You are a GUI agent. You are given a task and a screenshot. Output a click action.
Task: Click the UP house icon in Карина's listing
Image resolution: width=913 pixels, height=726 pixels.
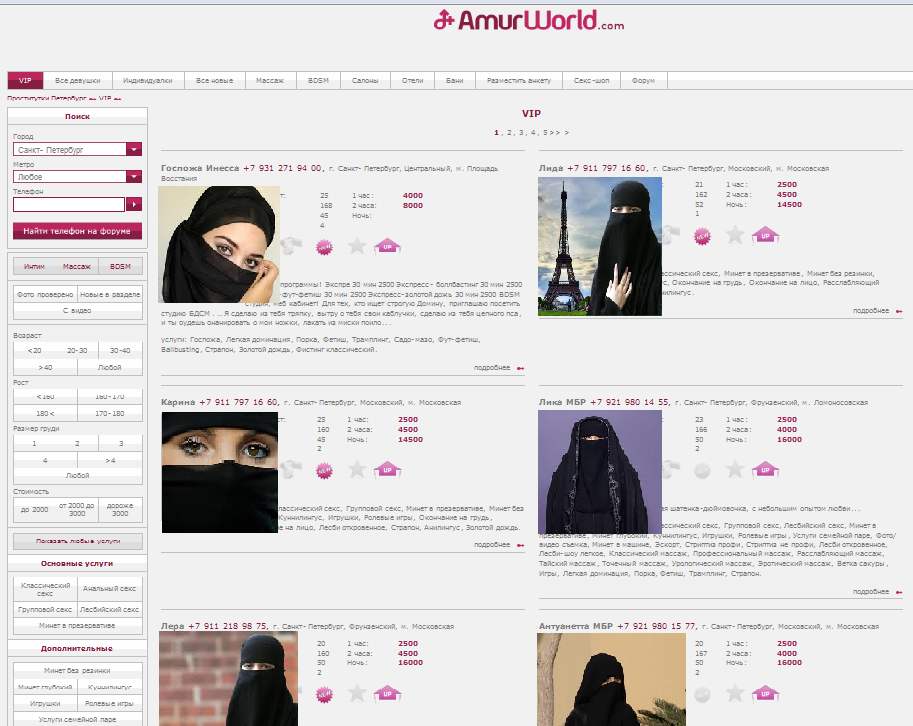click(387, 469)
